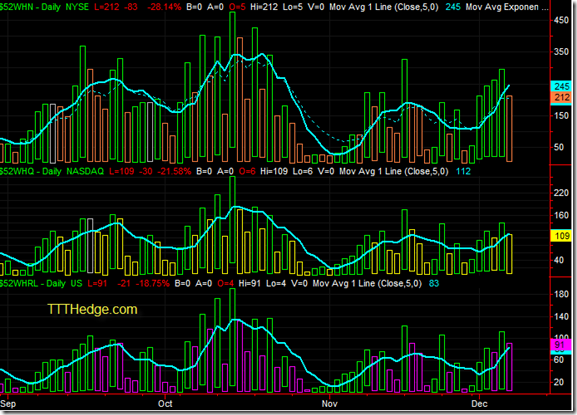
Task: Click the -30 net change in NASDAQ header
Action: (146, 171)
